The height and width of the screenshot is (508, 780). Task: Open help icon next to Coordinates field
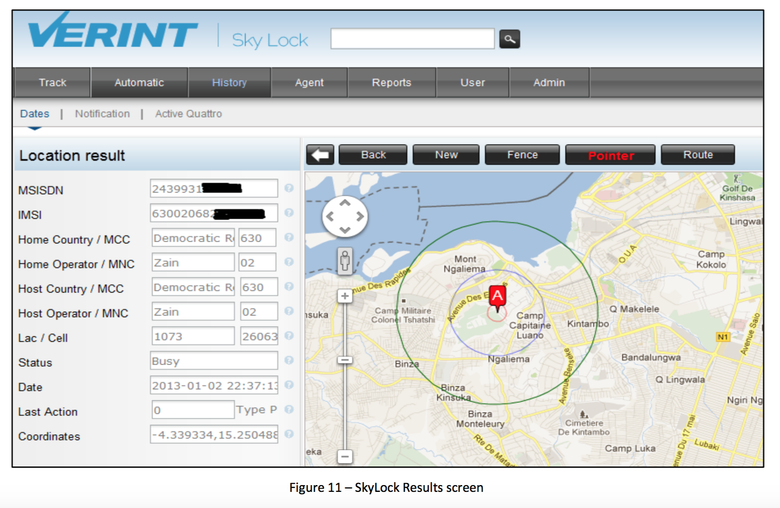click(x=289, y=434)
